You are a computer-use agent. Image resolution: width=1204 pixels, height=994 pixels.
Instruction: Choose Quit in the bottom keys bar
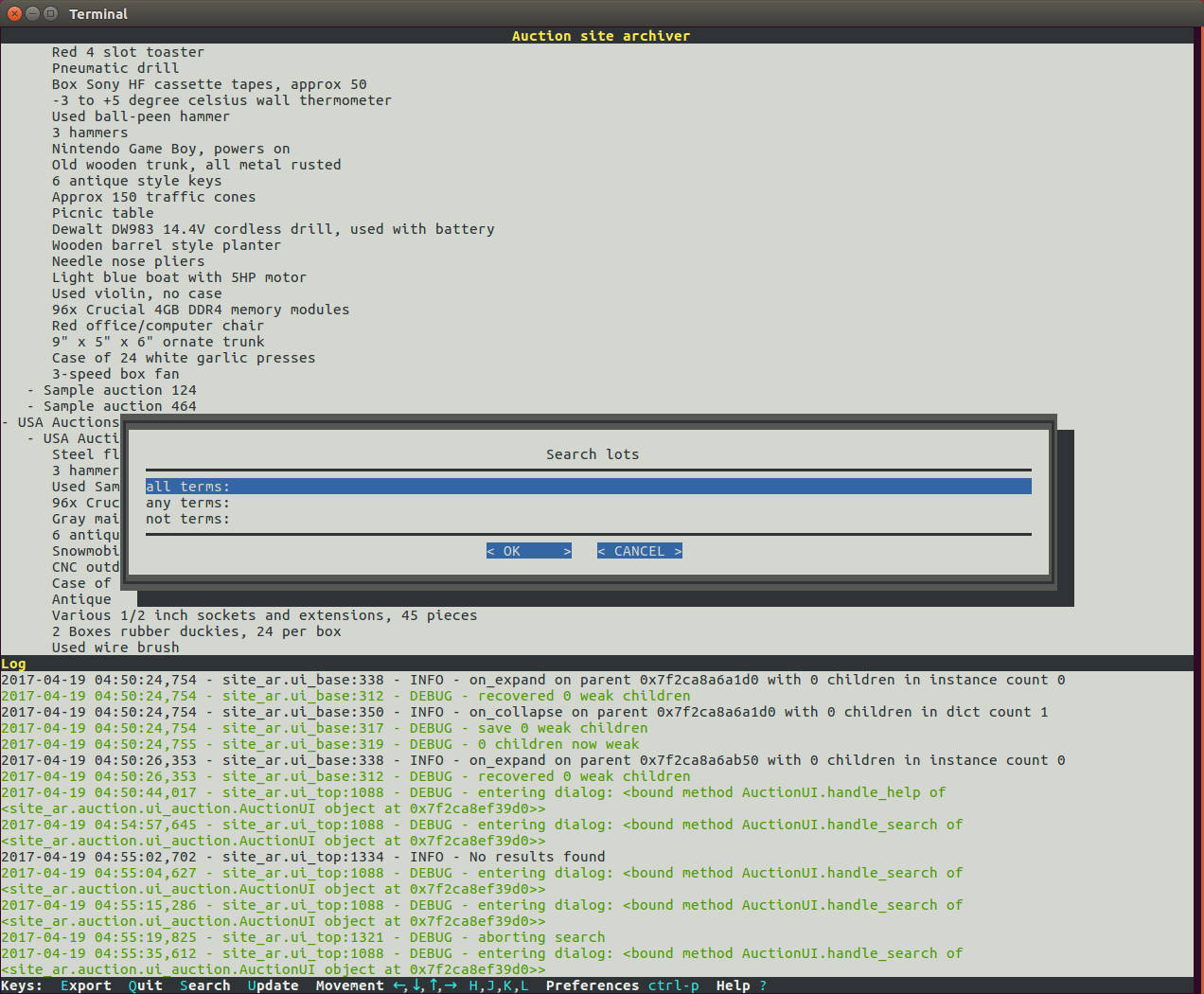(146, 985)
